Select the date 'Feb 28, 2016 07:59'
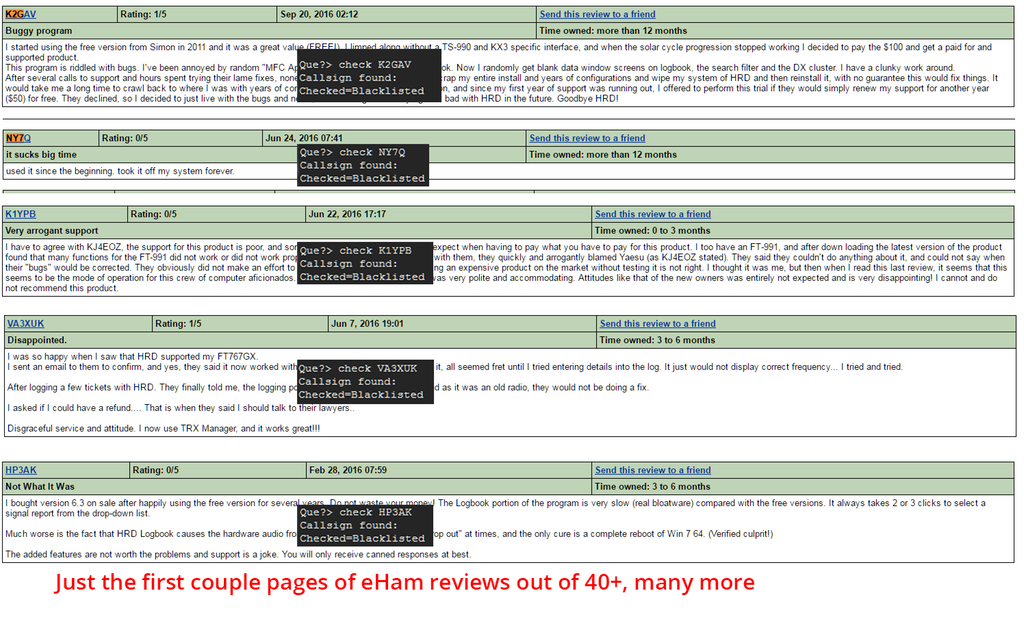1024x617 pixels. [x=348, y=470]
